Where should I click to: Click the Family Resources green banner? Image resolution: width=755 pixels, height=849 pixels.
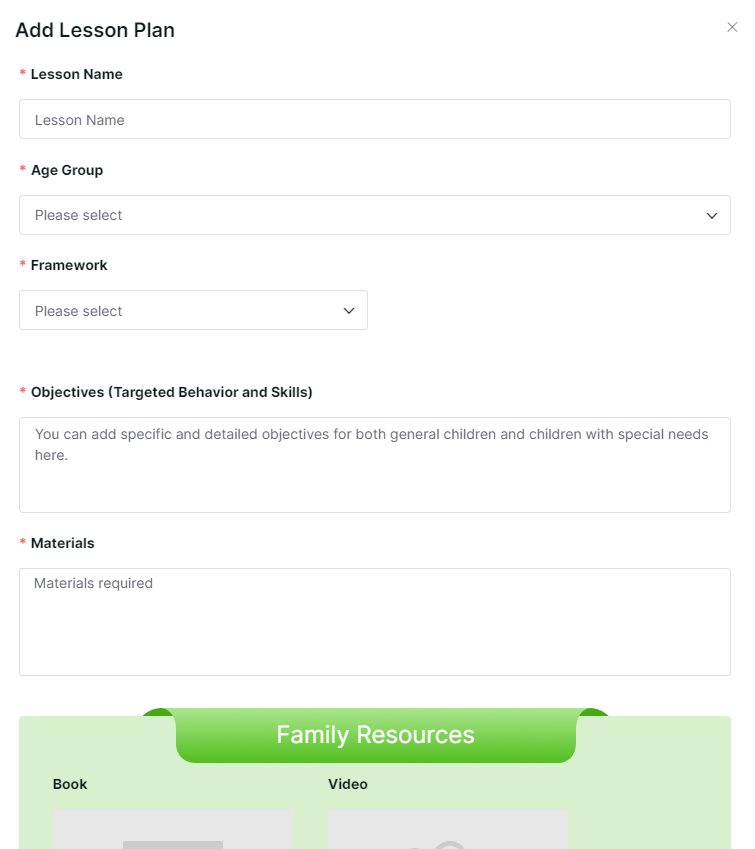coord(375,735)
